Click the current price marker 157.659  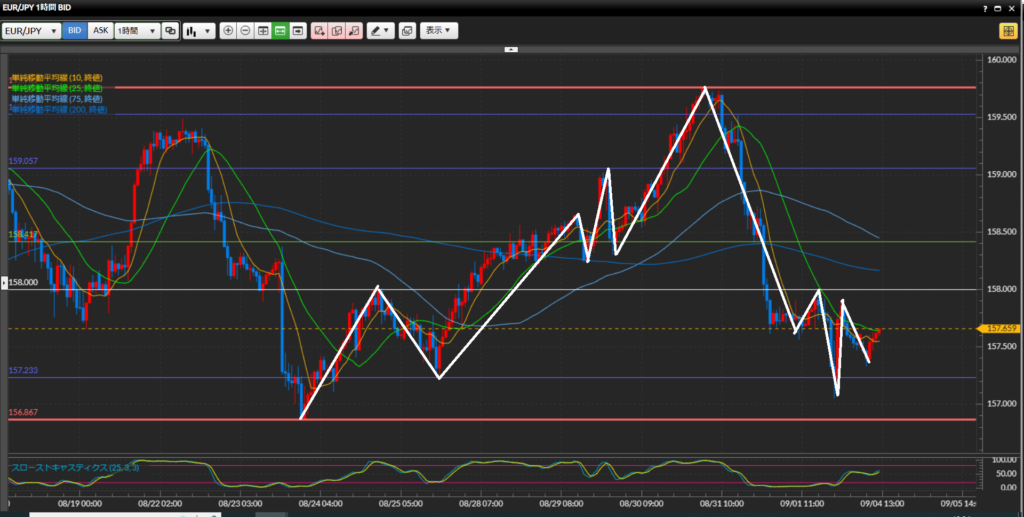click(1001, 328)
